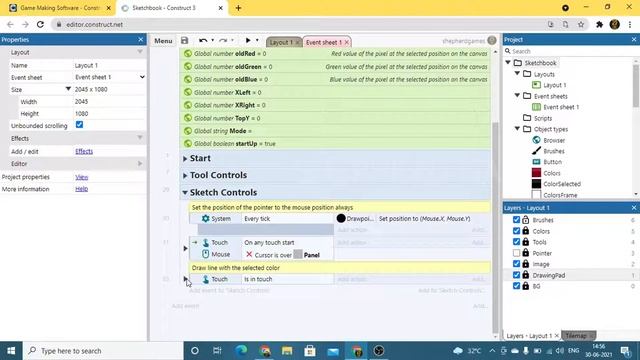The width and height of the screenshot is (640, 360).
Task: Preview the project with play button
Action: [248, 40]
